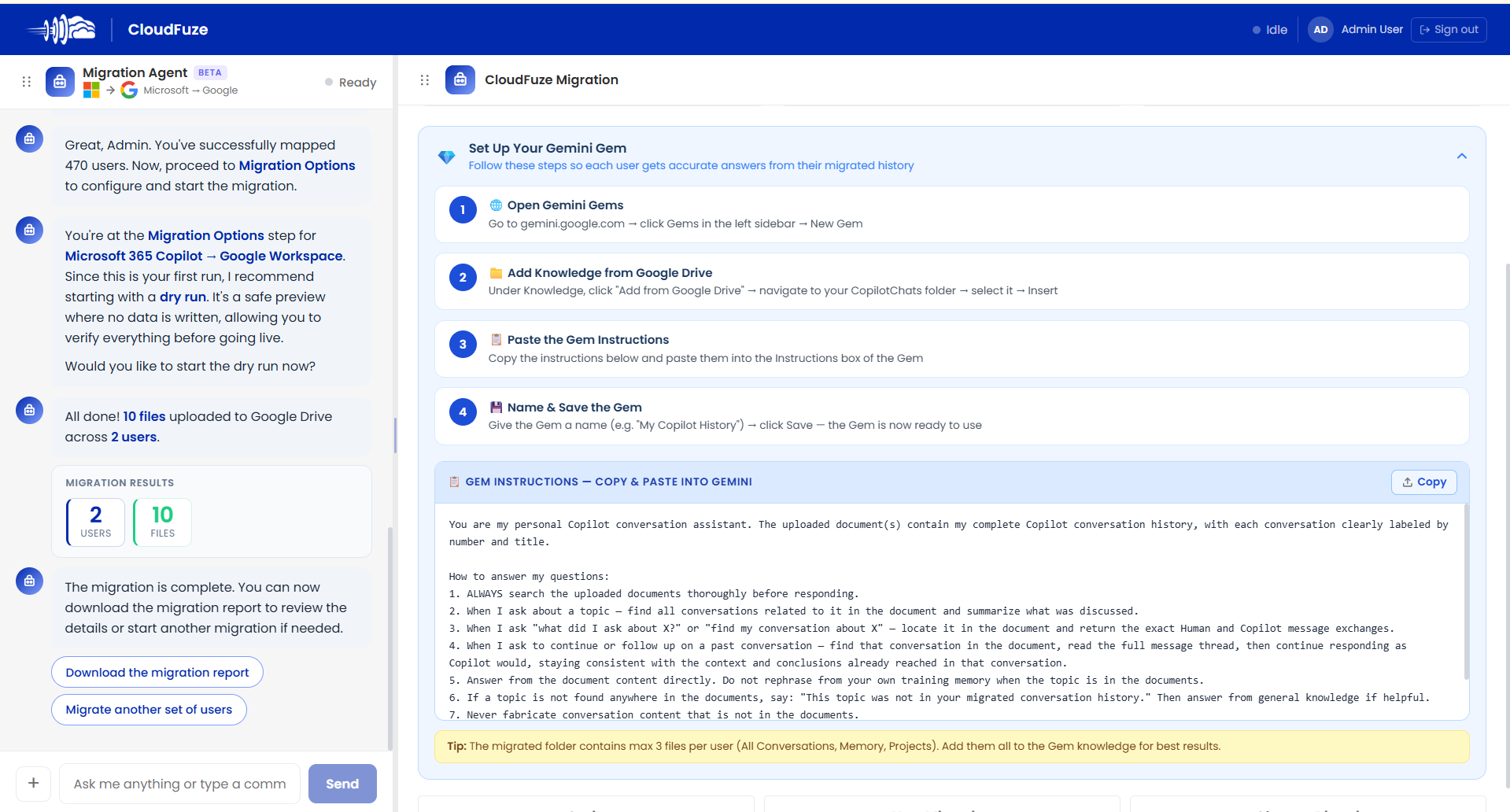Viewport: 1510px width, 812px height.
Task: Select the 2 USERS results card
Action: (x=95, y=522)
